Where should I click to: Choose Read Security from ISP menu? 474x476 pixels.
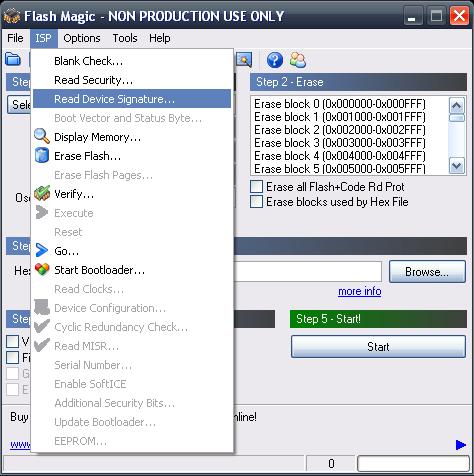pos(132,80)
